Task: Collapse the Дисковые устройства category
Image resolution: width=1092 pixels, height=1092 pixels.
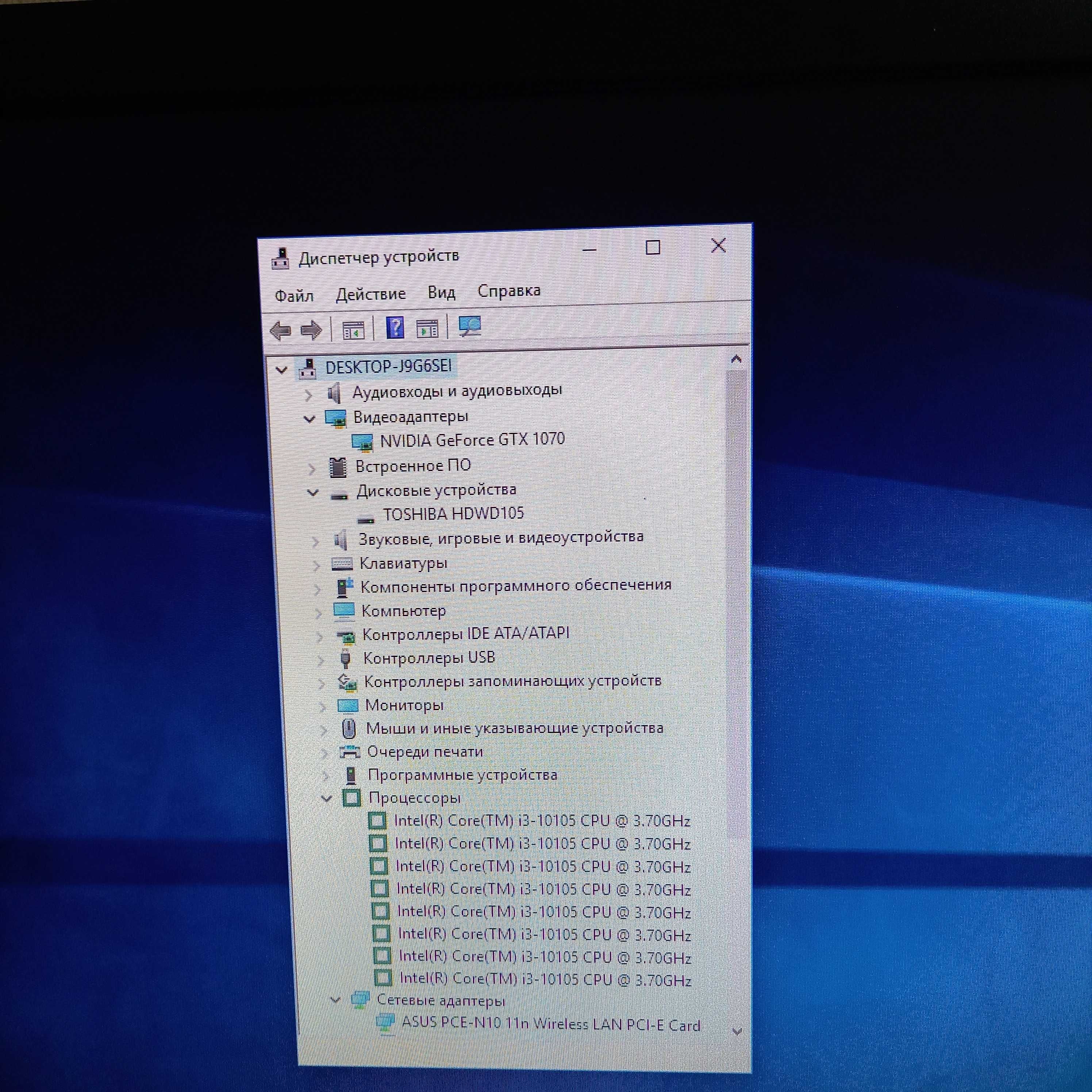Action: (x=312, y=492)
